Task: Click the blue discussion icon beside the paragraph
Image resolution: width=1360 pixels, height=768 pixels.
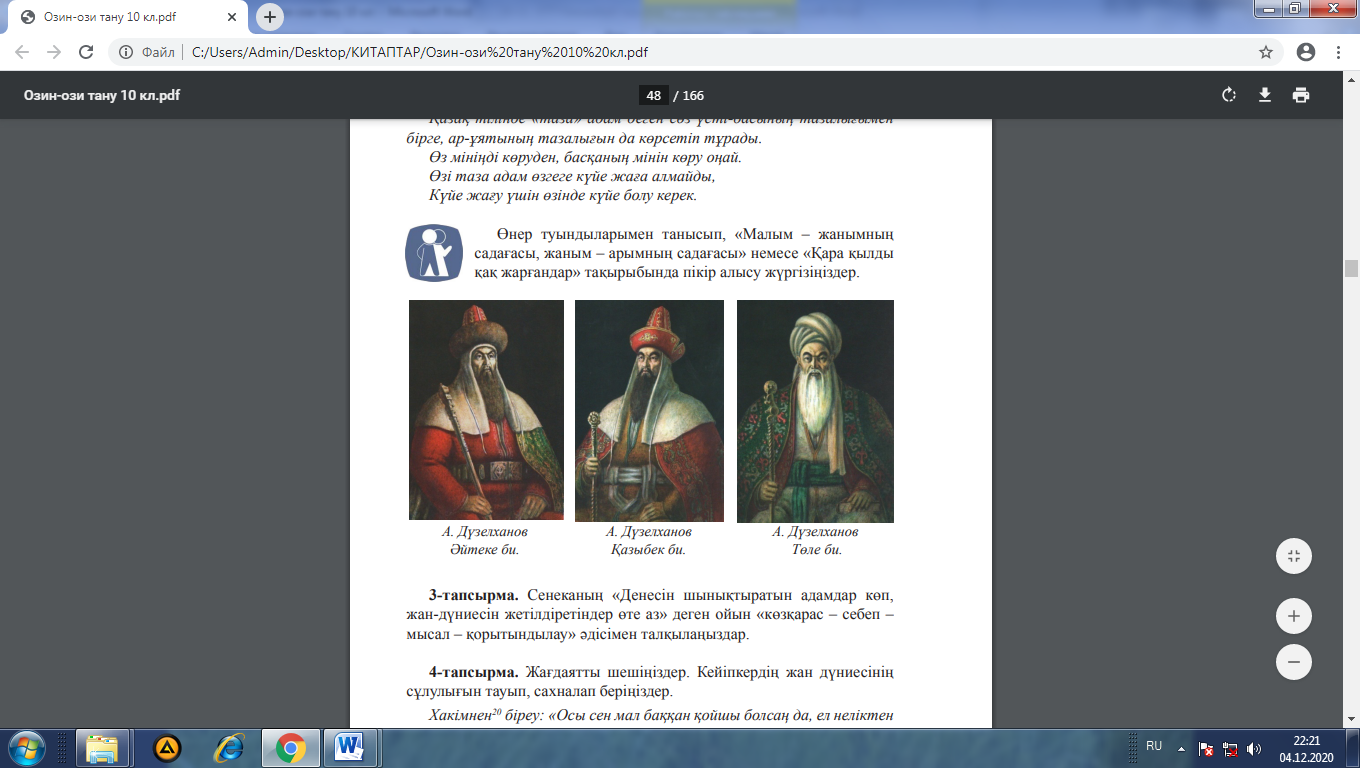Action: 433,253
